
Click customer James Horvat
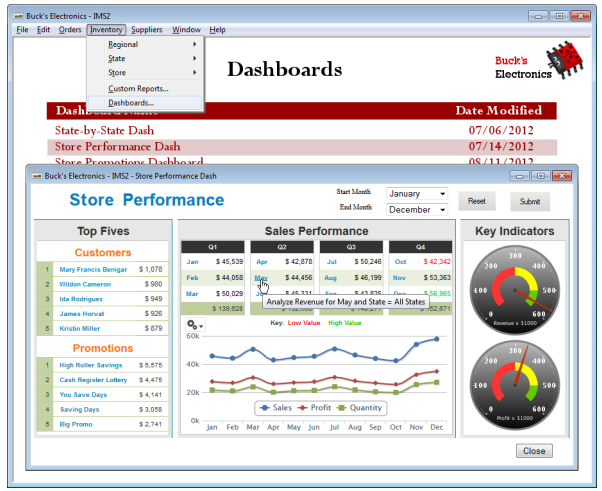pyautogui.click(x=81, y=314)
